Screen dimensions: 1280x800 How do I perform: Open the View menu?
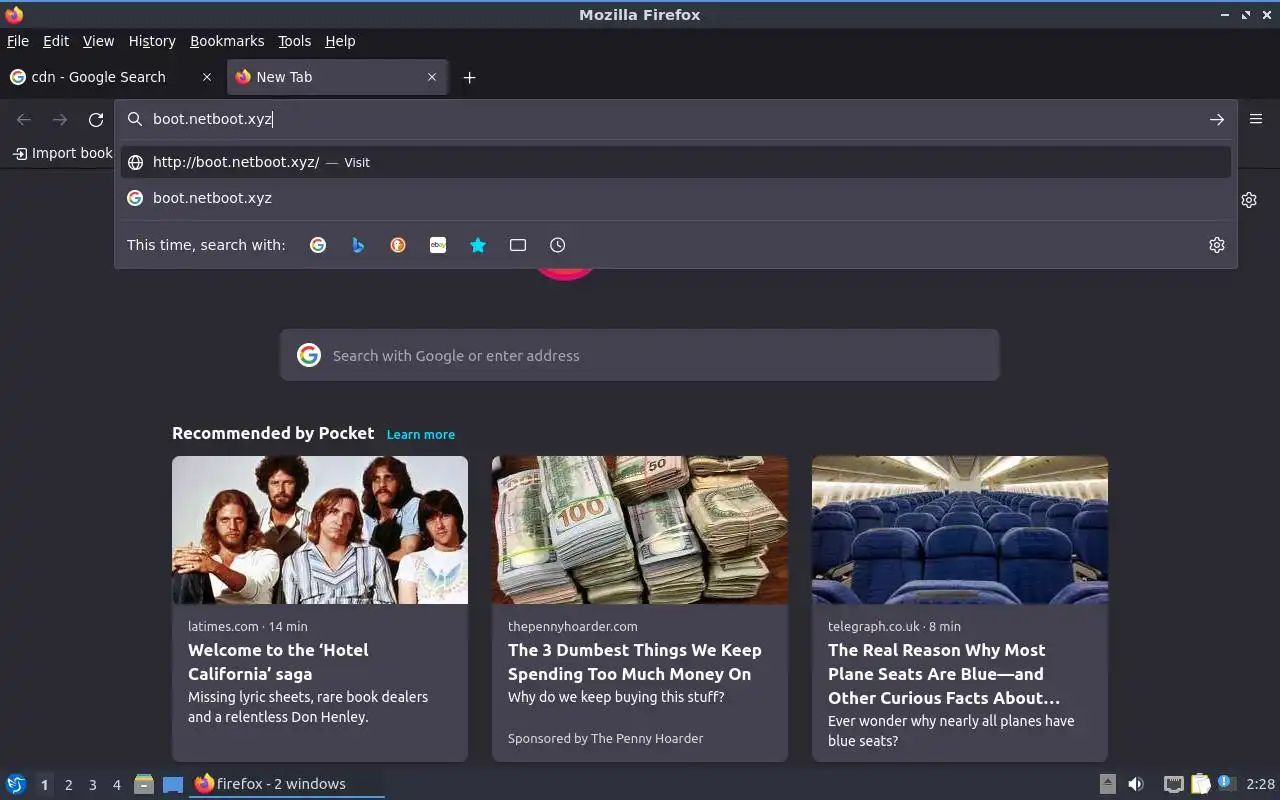(x=98, y=41)
